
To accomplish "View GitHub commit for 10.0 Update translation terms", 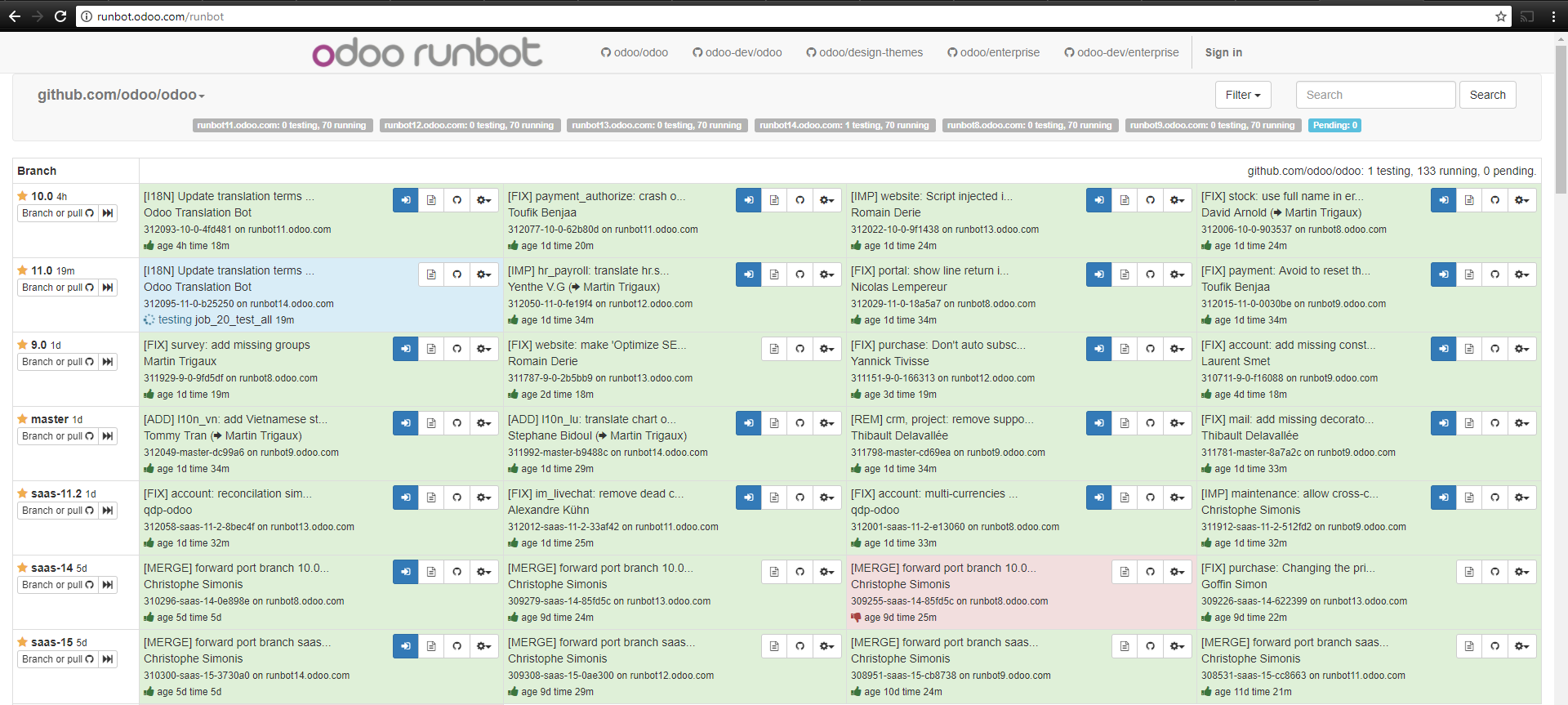I will [x=457, y=200].
